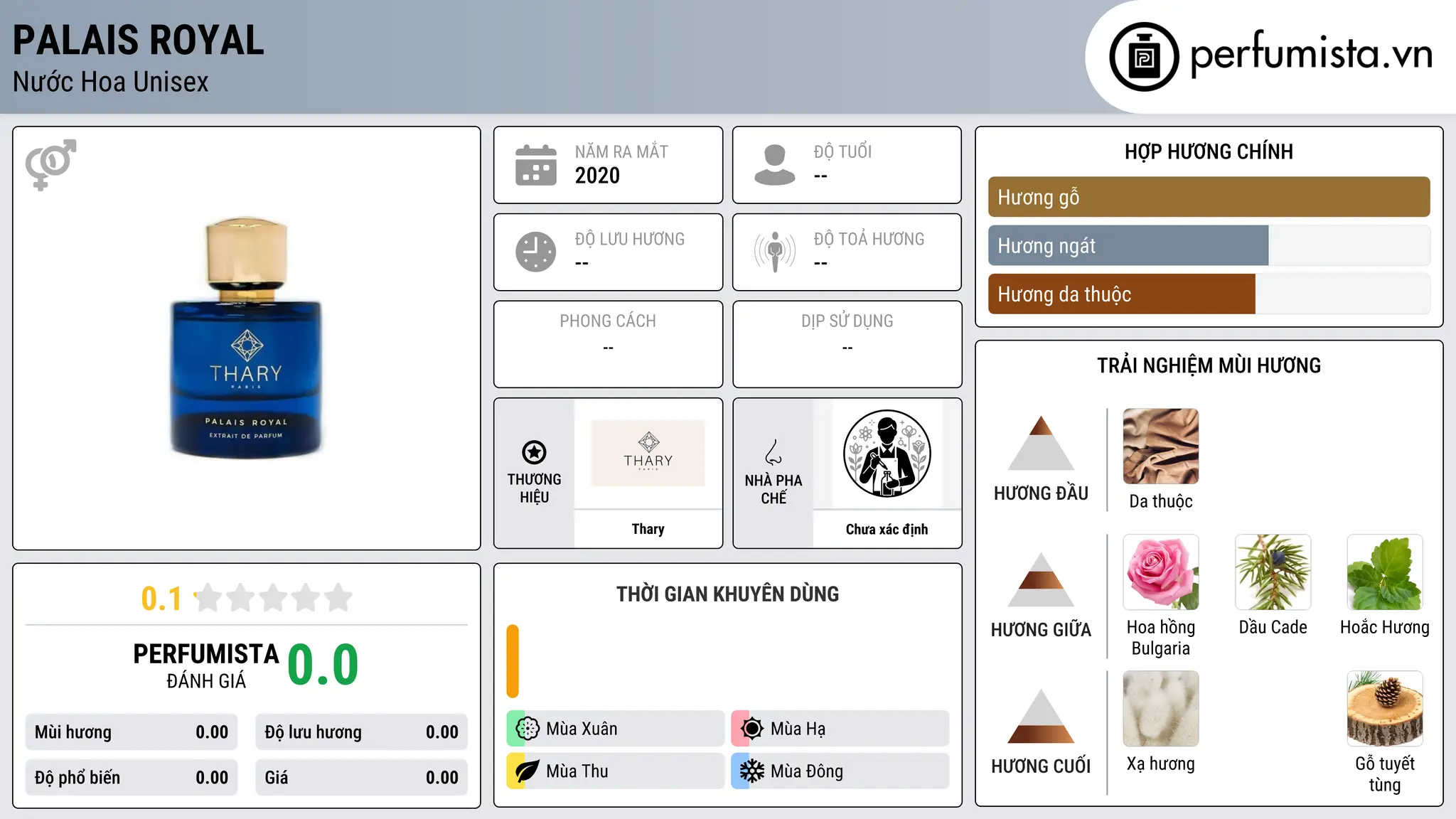The height and width of the screenshot is (819, 1456).
Task: Click the five-star rating row
Action: [x=274, y=598]
